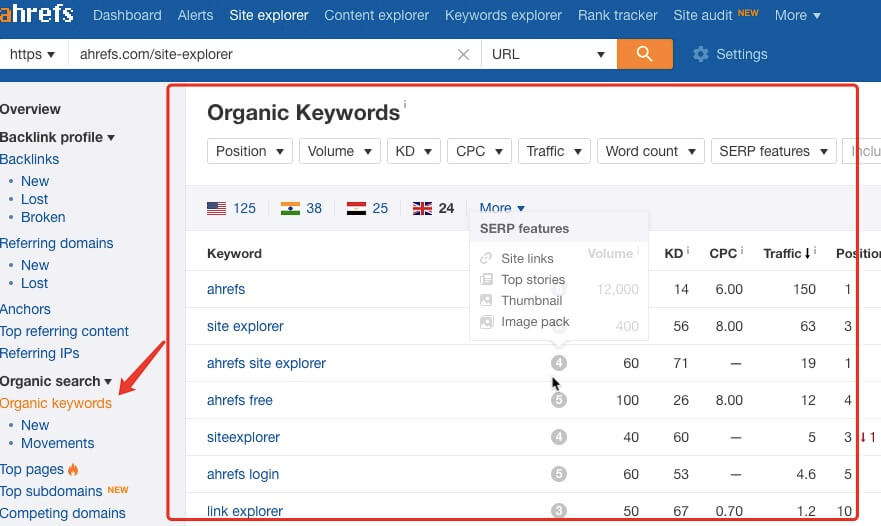Click the info icon beside KD header
The width and height of the screenshot is (881, 526).
tap(688, 251)
